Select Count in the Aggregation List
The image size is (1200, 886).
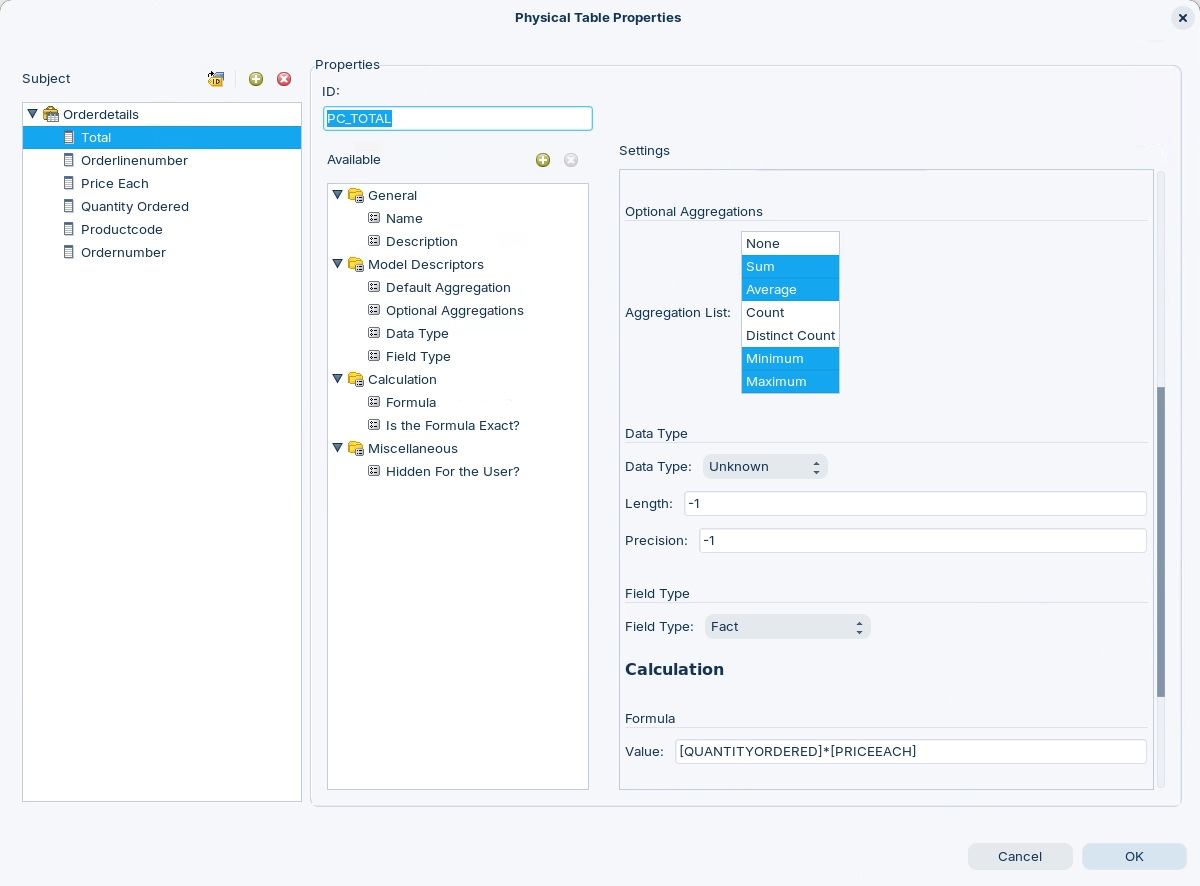(789, 312)
